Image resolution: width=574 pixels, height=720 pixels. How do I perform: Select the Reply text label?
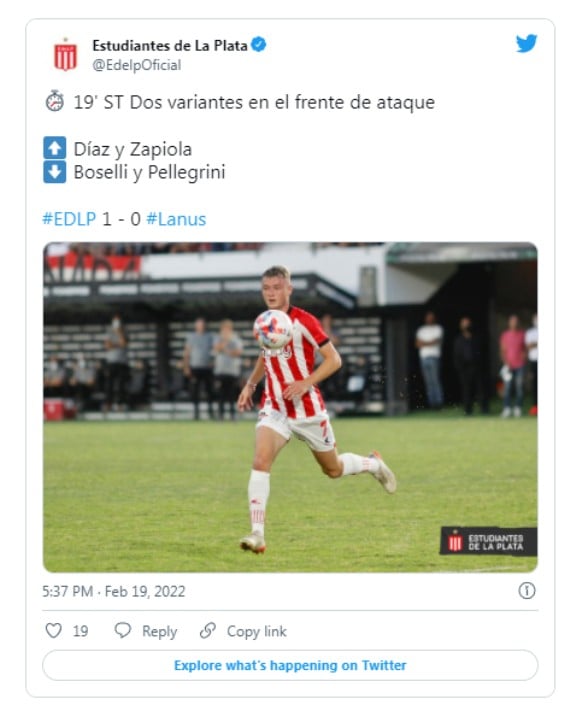159,631
